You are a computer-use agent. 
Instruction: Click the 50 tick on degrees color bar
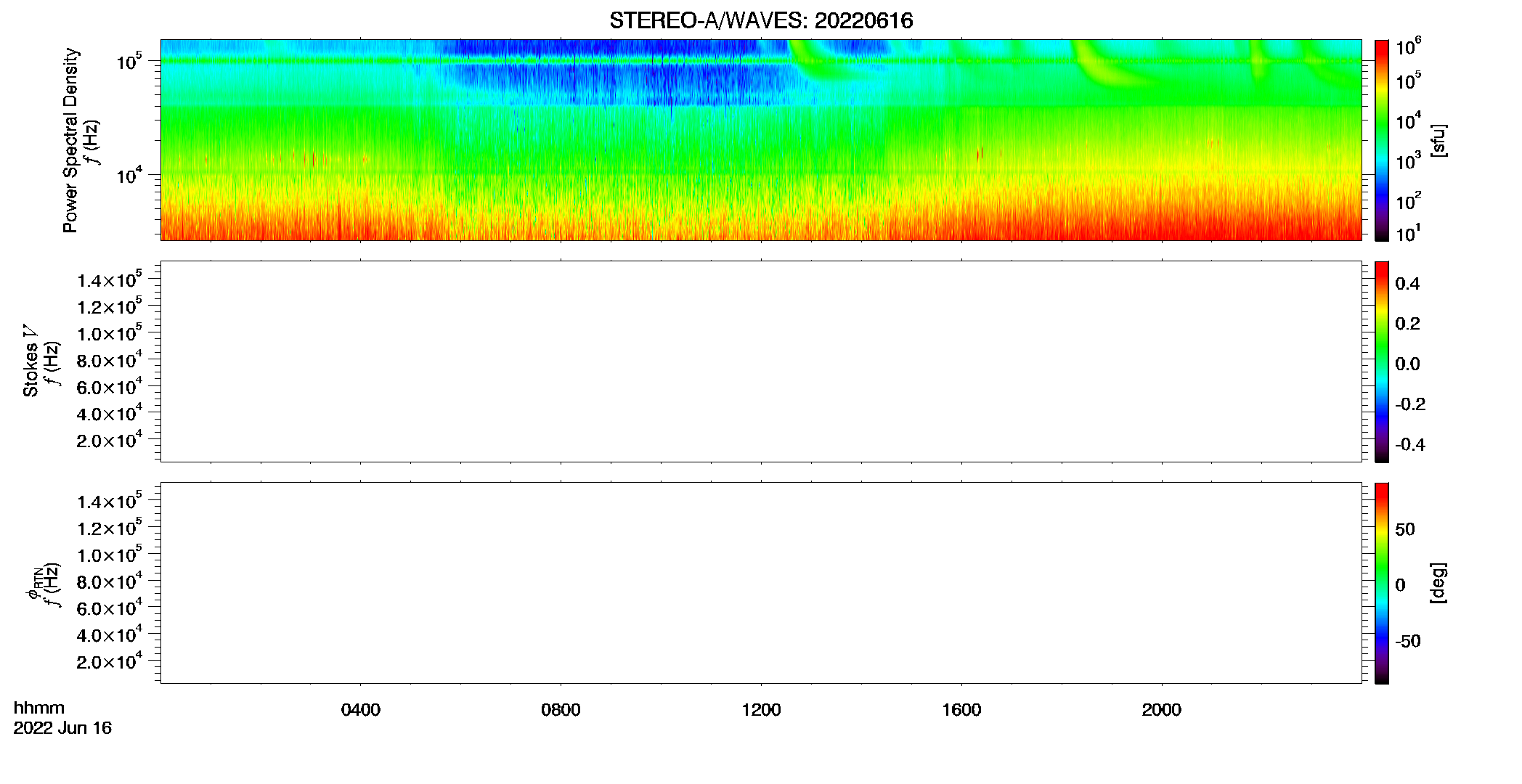[x=1405, y=529]
